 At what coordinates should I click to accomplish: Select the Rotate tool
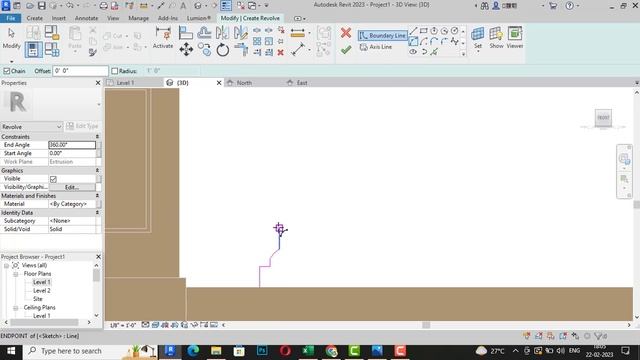tap(222, 50)
